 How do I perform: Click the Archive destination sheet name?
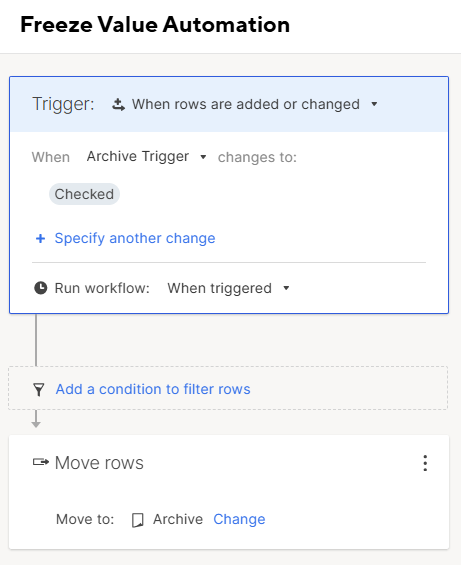click(x=178, y=519)
